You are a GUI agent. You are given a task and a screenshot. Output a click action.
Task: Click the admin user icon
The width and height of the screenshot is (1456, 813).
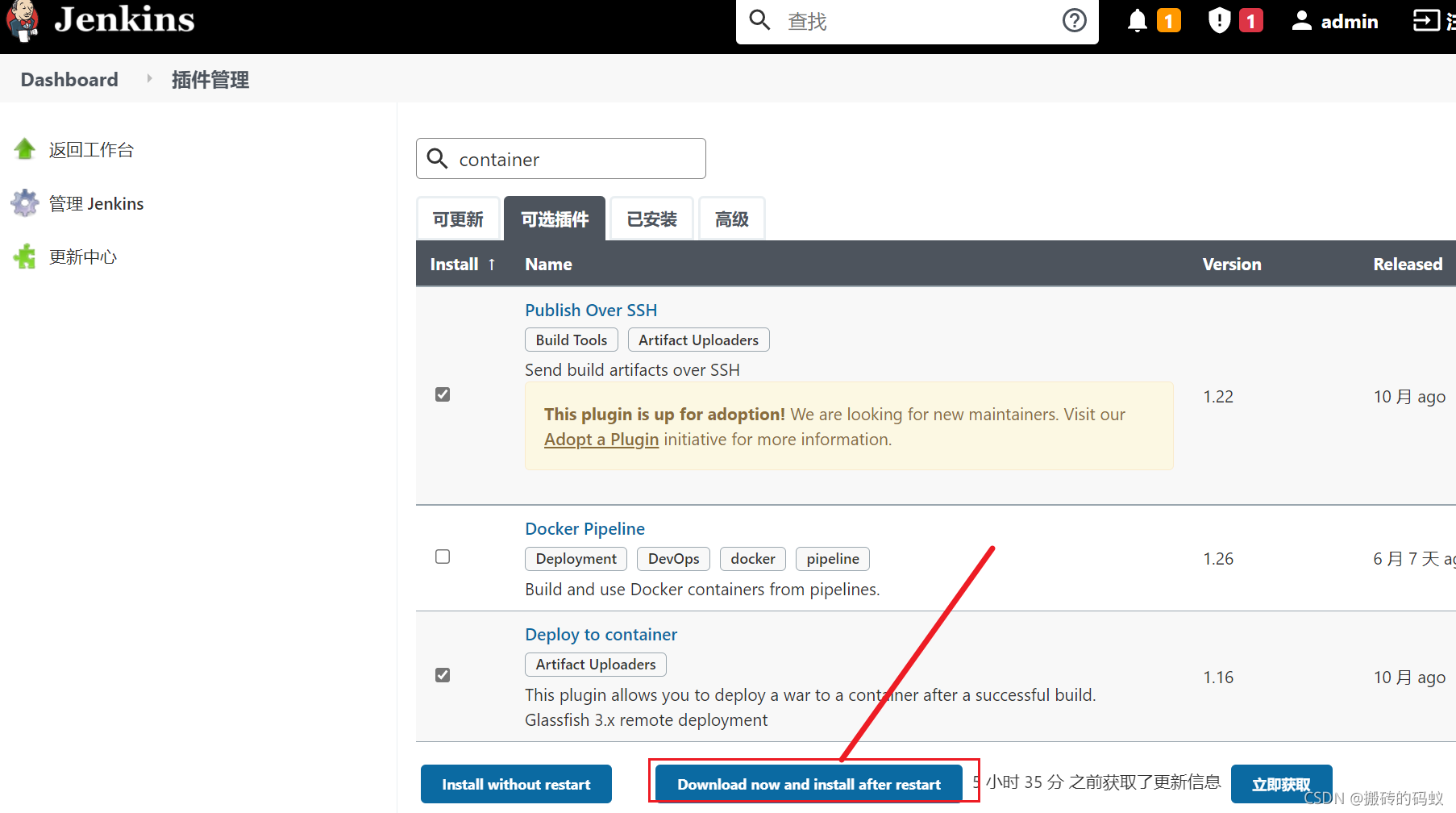(x=1301, y=20)
